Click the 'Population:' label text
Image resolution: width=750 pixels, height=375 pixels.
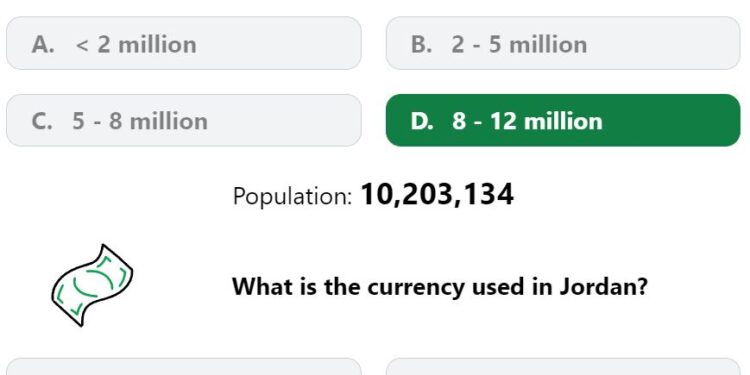pos(292,196)
